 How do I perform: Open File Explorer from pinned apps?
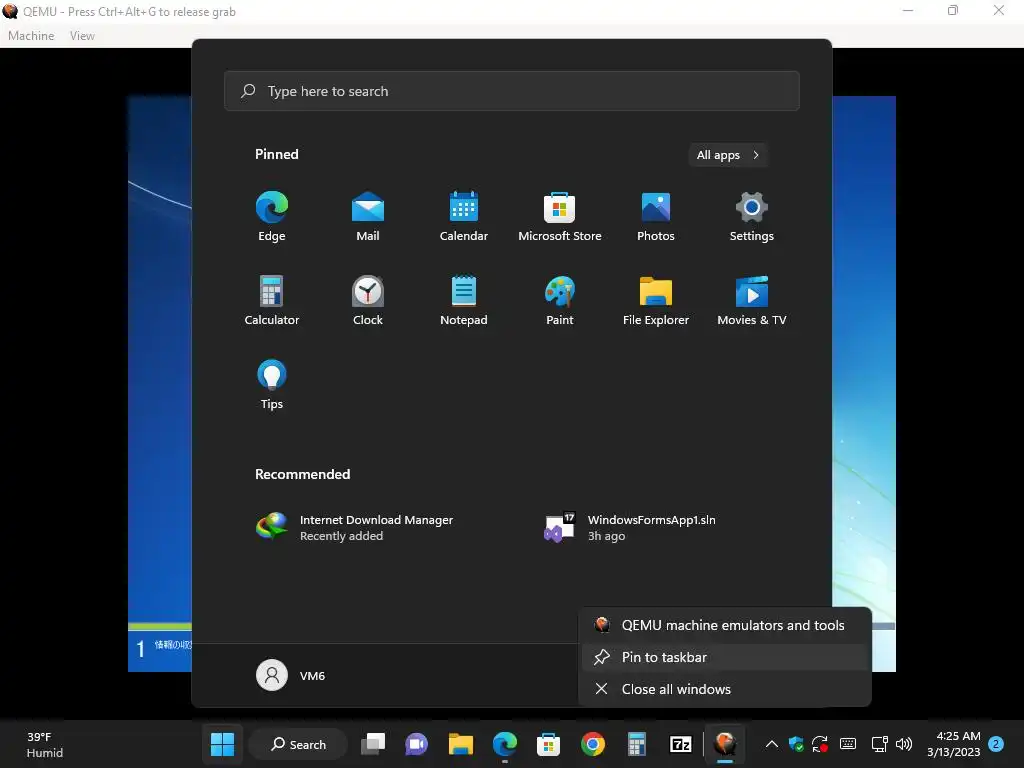click(656, 300)
